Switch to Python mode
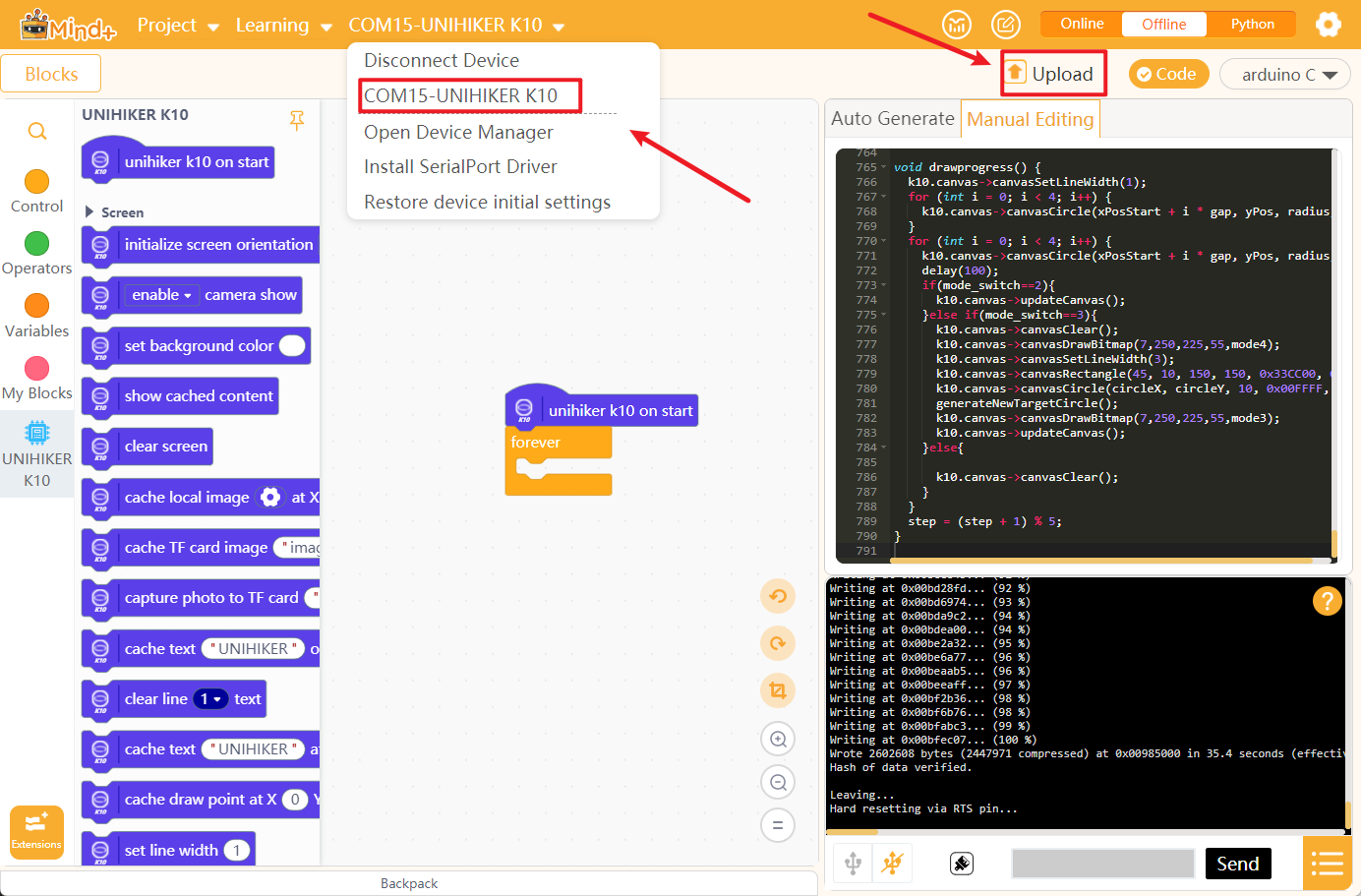This screenshot has height=896, width=1361. click(x=1252, y=24)
